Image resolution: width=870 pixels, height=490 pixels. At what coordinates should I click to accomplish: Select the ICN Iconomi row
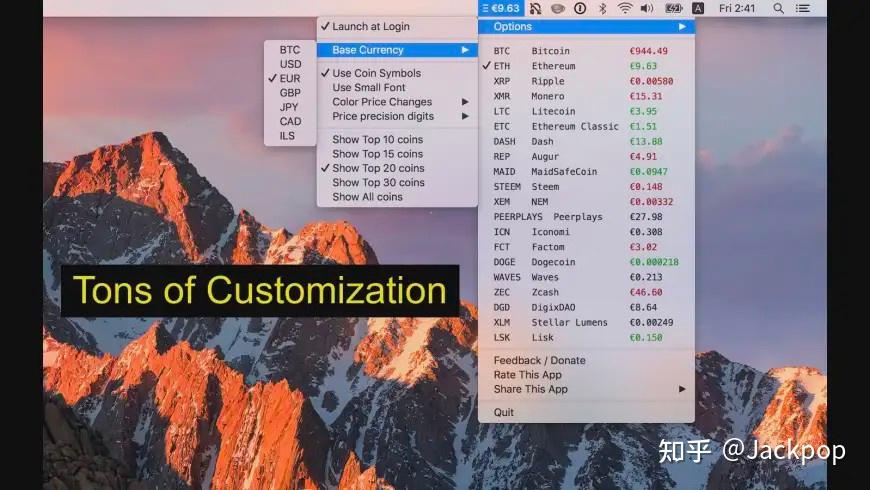coord(586,231)
